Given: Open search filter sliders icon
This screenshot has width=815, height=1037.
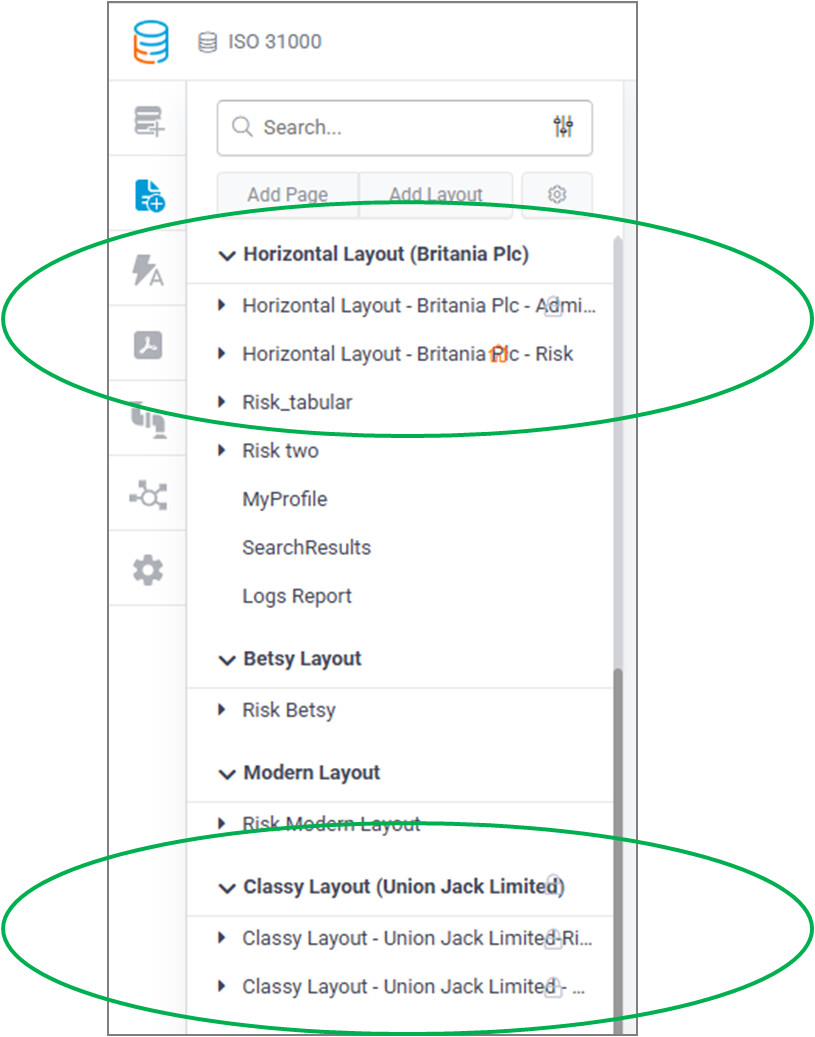Looking at the screenshot, I should [x=563, y=126].
